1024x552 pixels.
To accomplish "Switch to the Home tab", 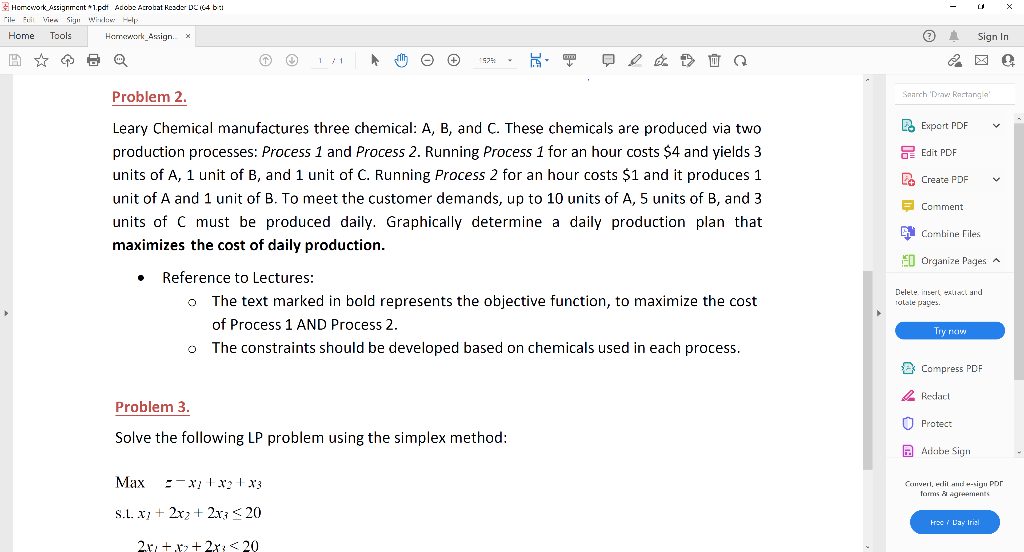I will [22, 36].
